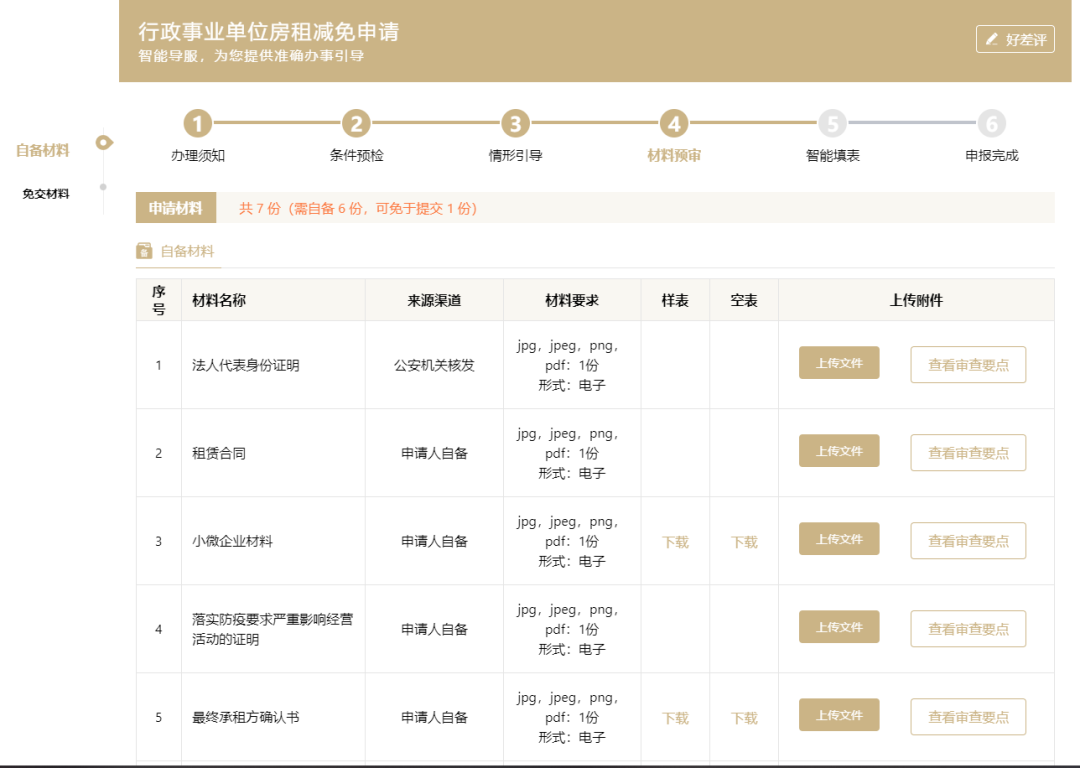Click step 4 材料预审 circle
The image size is (1080, 768).
click(x=674, y=124)
